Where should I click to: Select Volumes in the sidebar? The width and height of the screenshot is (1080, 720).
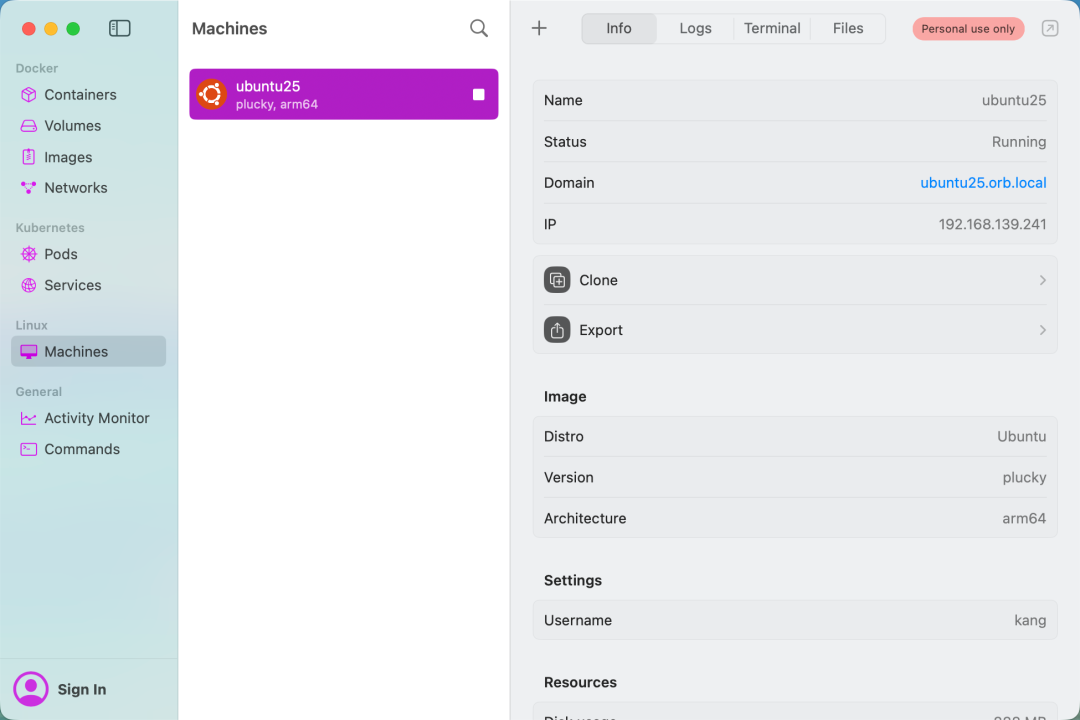(72, 126)
